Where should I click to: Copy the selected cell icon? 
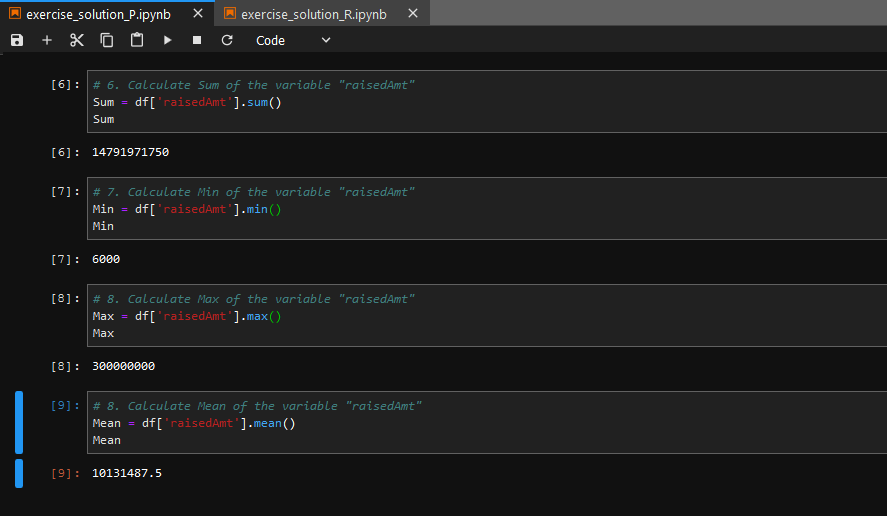107,40
